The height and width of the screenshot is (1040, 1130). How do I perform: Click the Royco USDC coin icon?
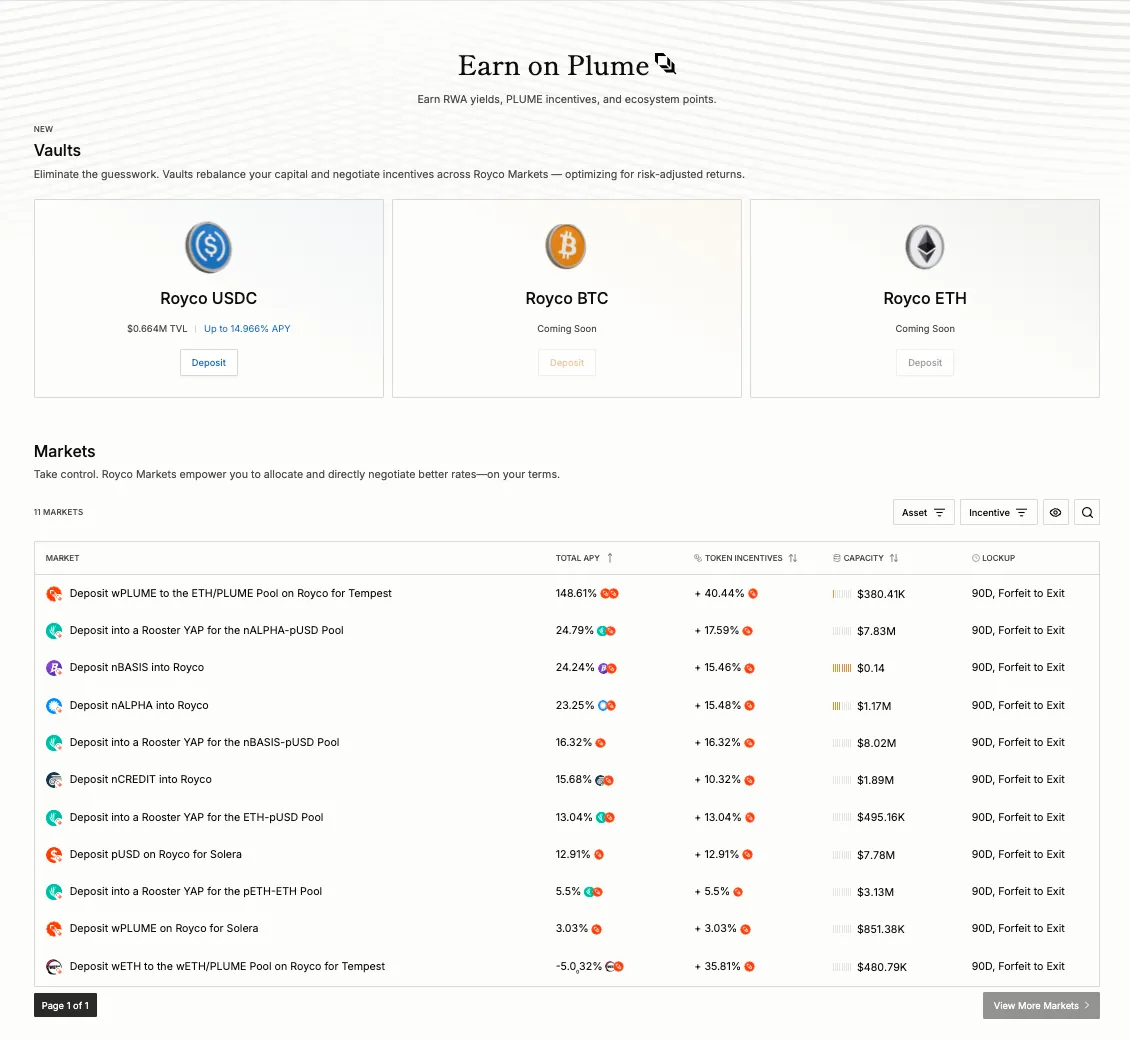click(x=208, y=246)
